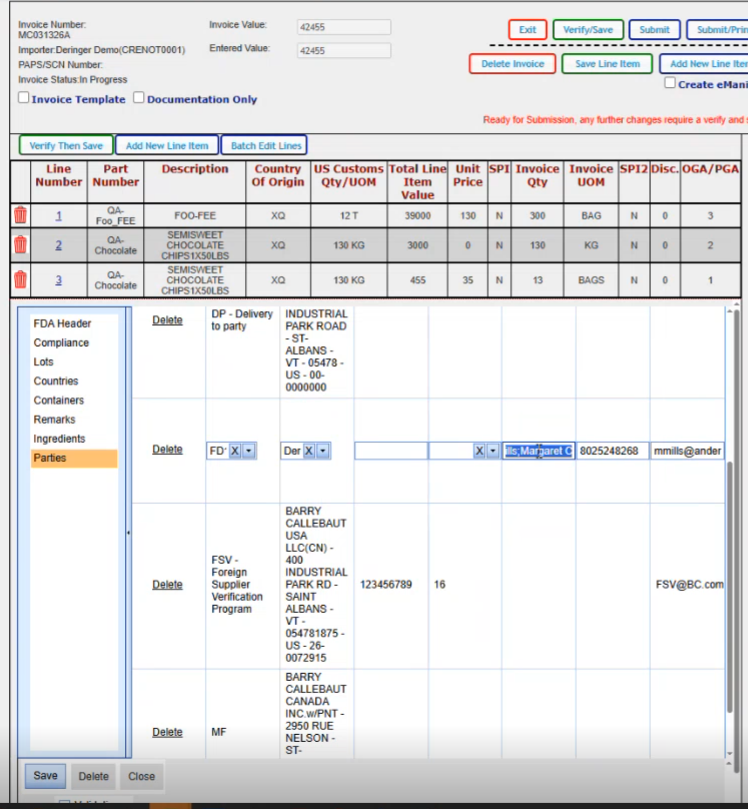Clear party type with X icon
Viewport: 748px width, 809px height.
click(x=235, y=451)
